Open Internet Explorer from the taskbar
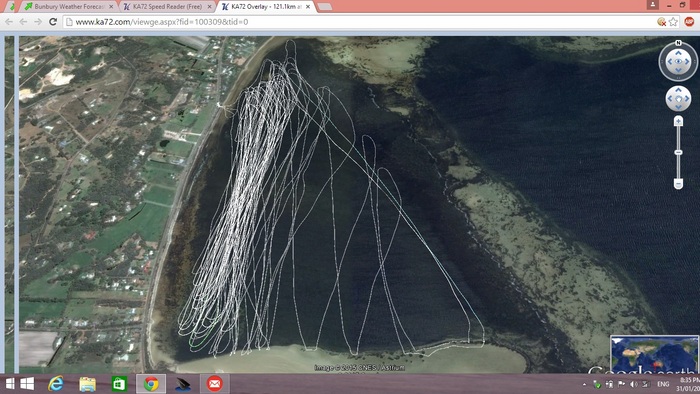Viewport: 700px width, 394px height. coord(56,384)
